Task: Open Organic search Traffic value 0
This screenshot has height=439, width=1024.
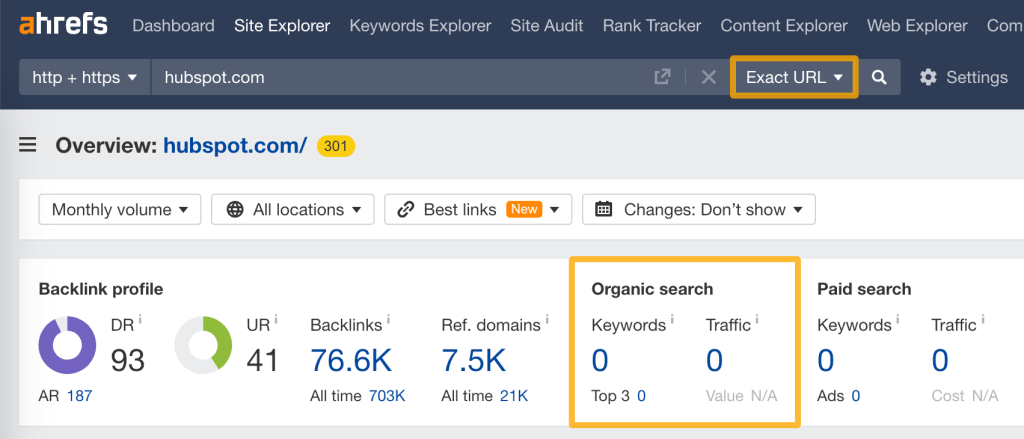Action: tap(714, 360)
